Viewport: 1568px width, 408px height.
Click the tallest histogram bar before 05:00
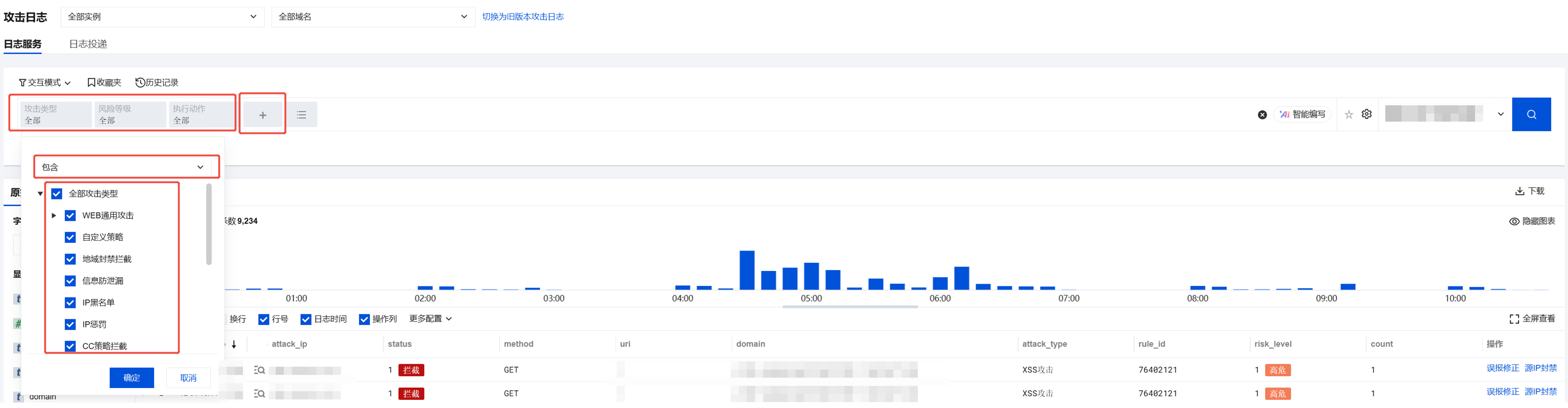(747, 270)
